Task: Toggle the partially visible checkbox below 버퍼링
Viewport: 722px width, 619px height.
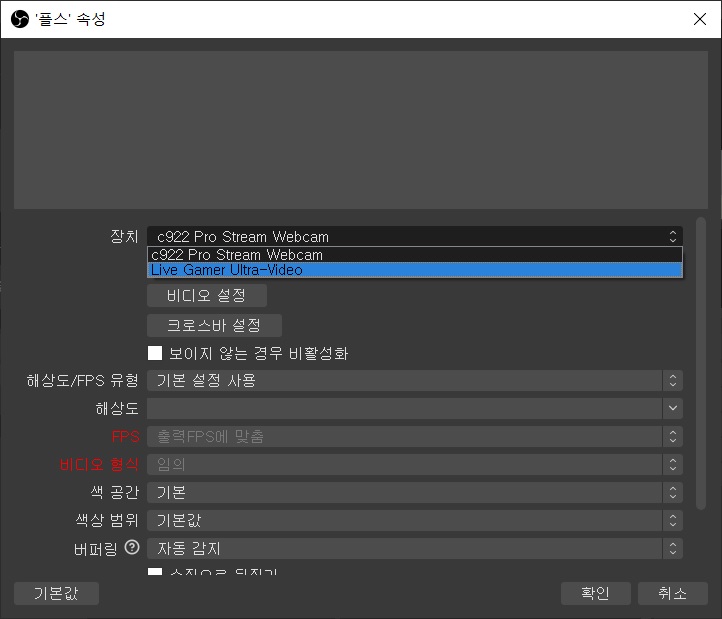Action: tap(155, 572)
